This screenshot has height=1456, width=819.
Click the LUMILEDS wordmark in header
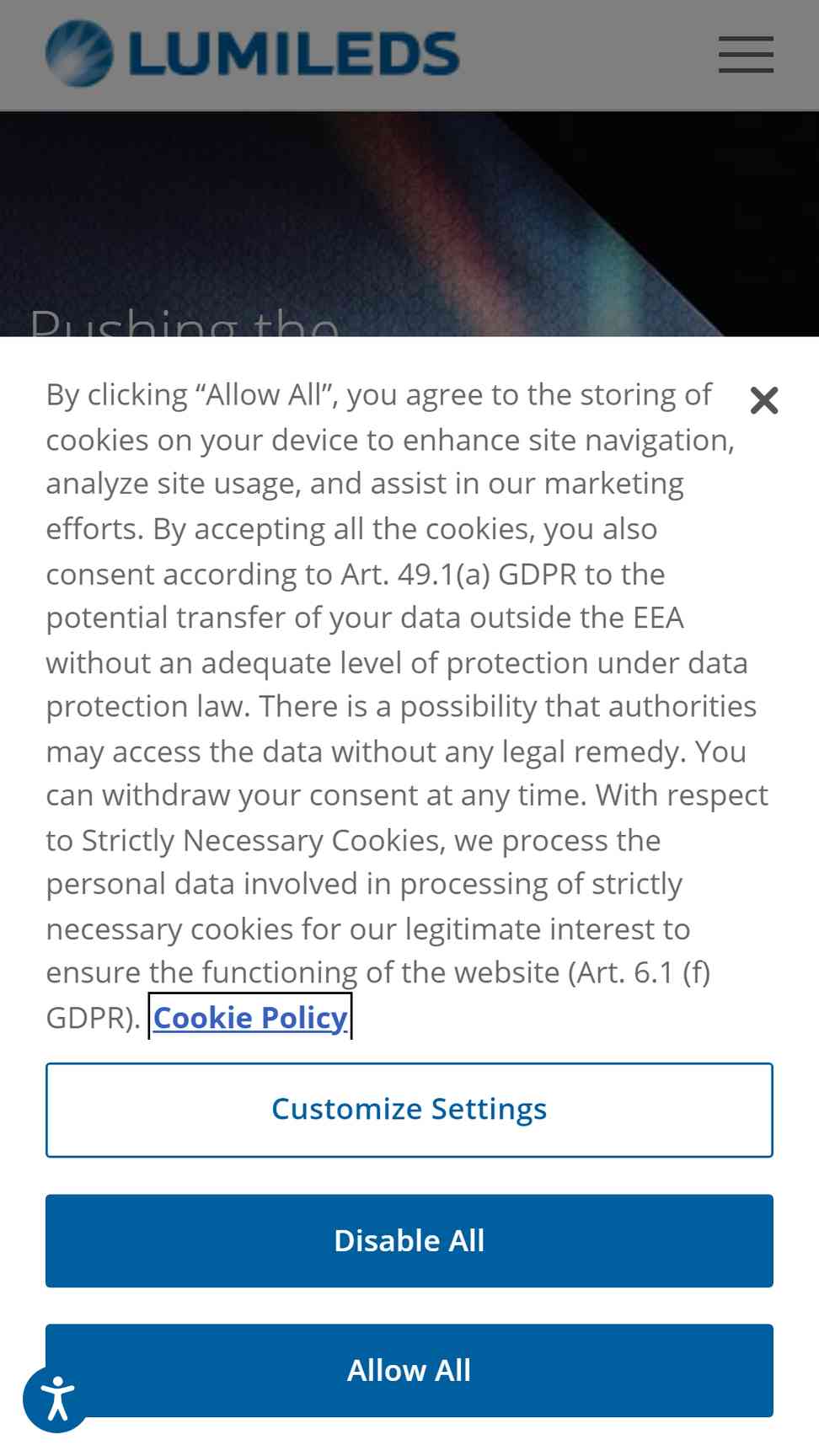(x=293, y=54)
